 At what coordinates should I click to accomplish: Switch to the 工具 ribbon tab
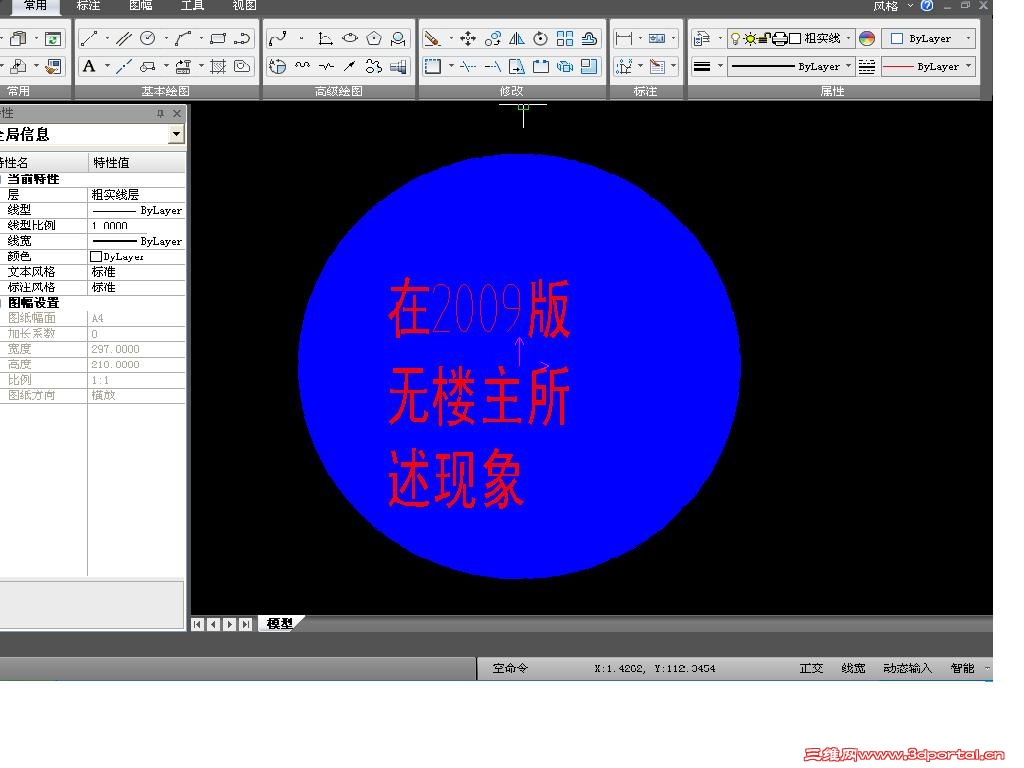click(193, 6)
